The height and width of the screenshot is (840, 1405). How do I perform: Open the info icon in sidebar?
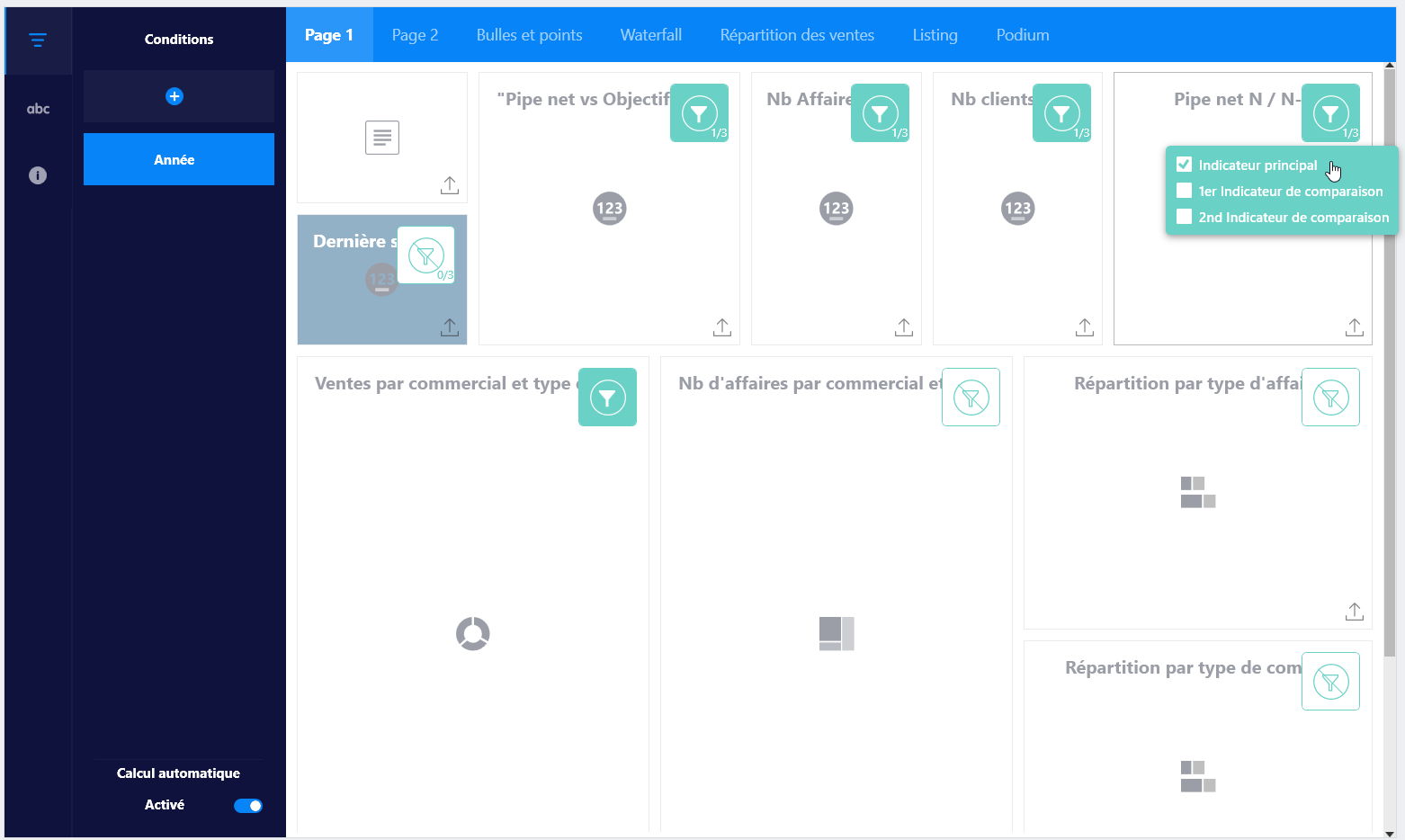(x=38, y=175)
